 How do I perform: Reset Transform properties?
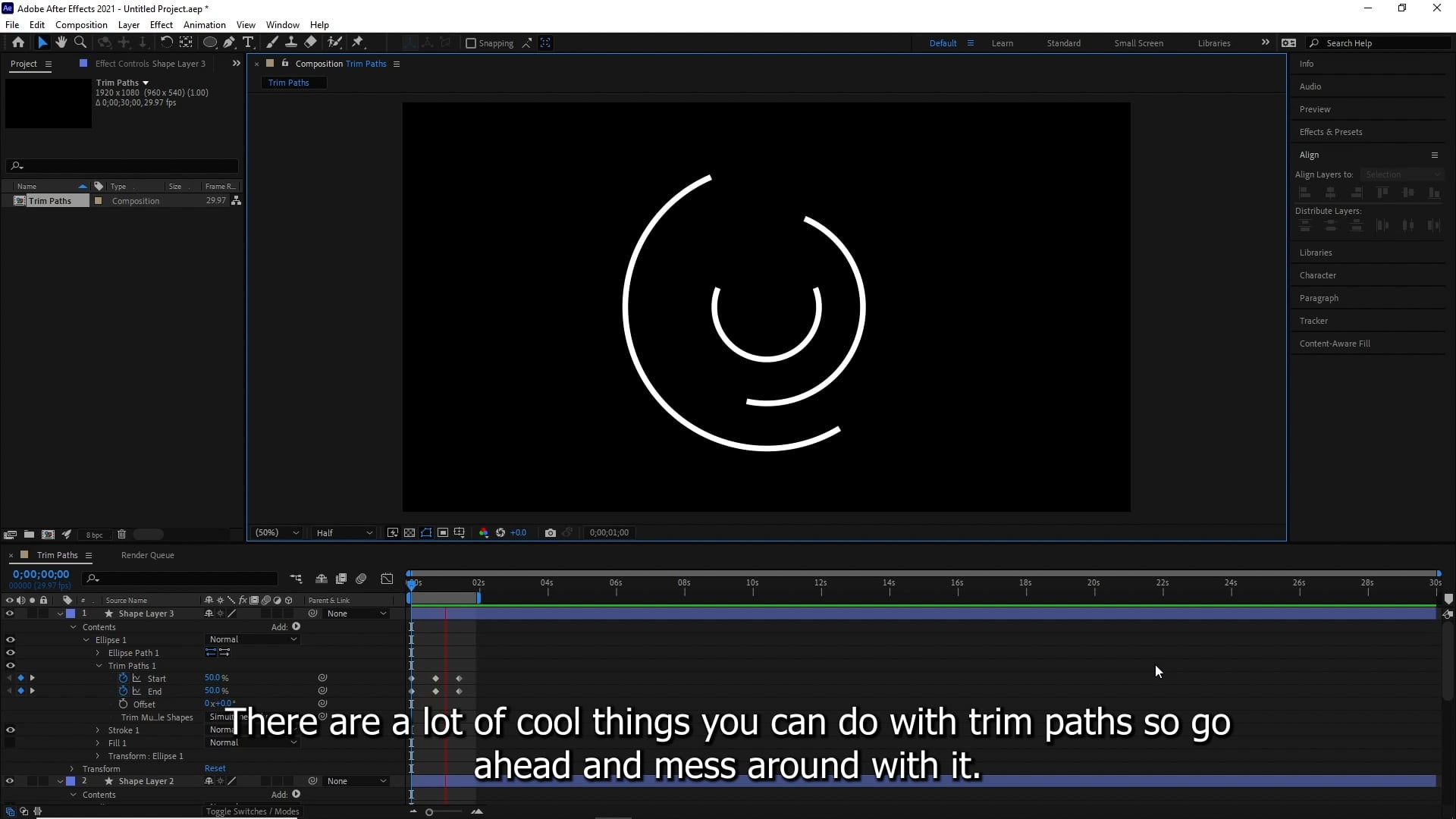click(x=216, y=768)
